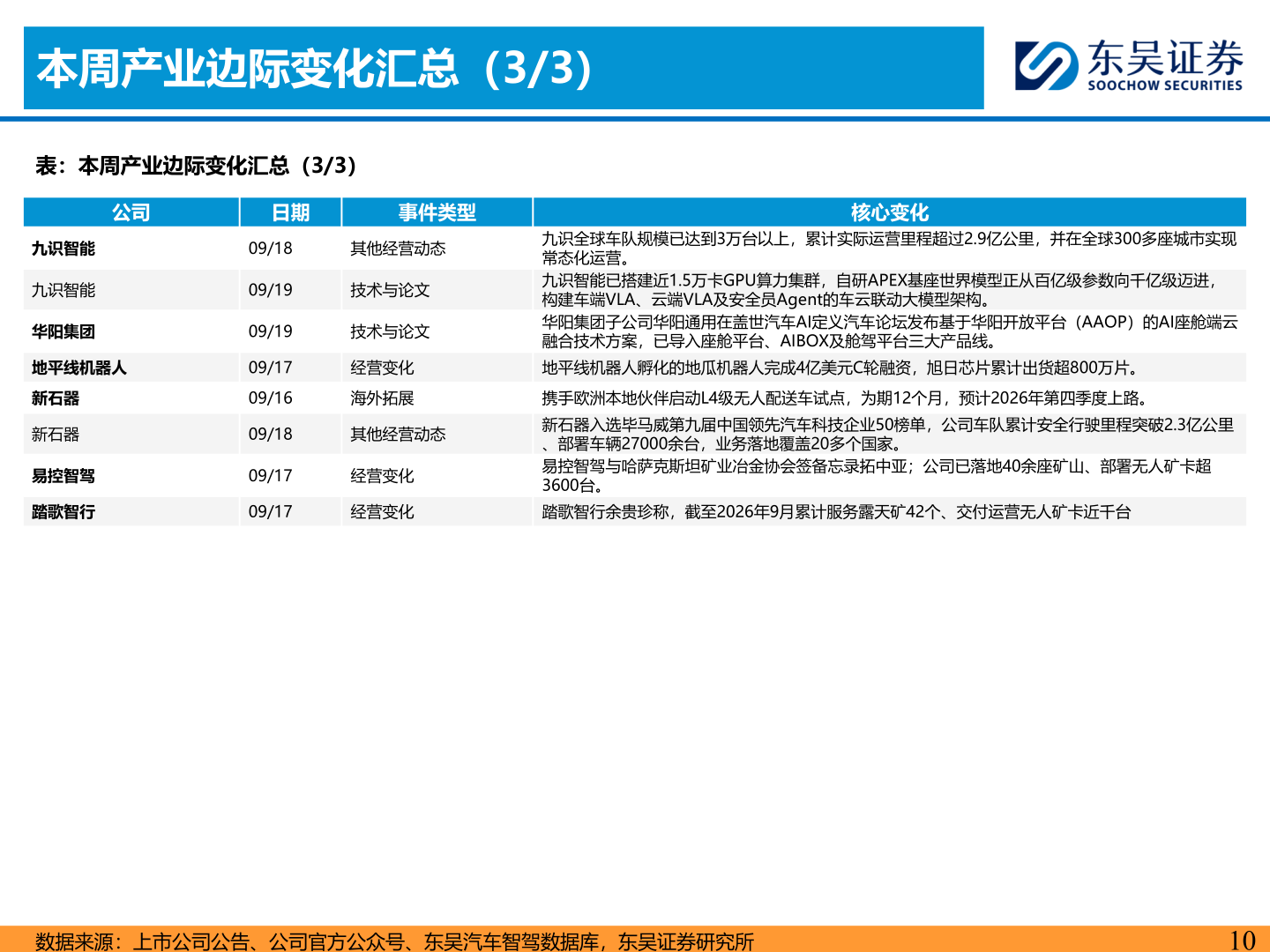This screenshot has width=1270, height=952.
Task: Click the description beginning 华阳集团子公司华阳通用
Action: [x=890, y=331]
